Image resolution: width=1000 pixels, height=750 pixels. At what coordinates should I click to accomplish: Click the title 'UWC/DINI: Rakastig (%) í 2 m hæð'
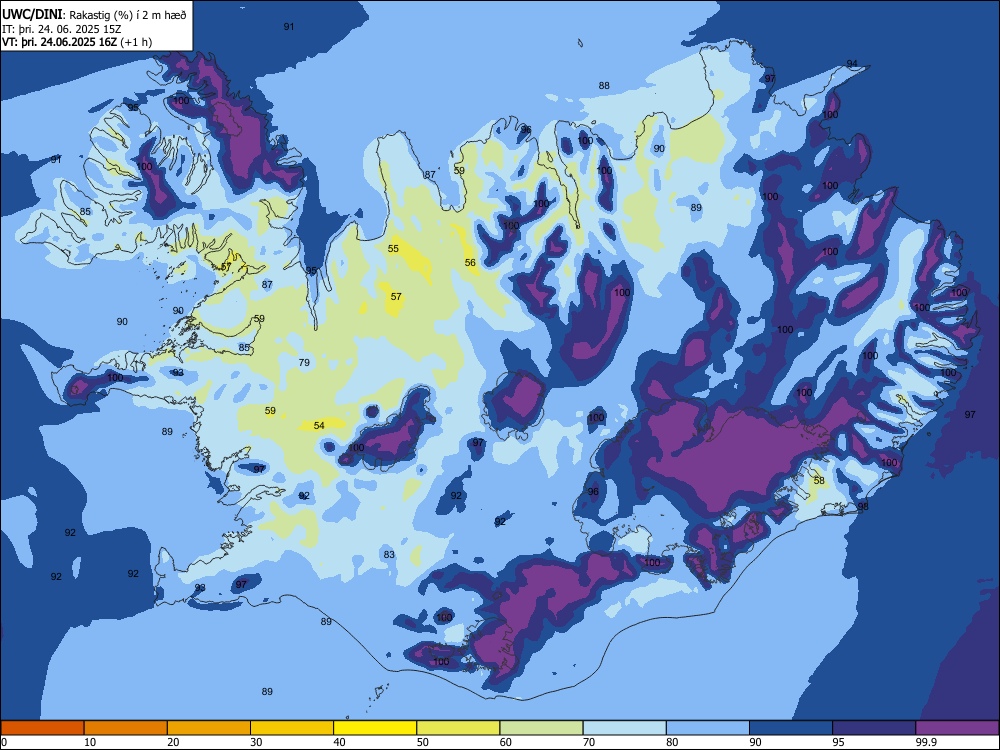coord(94,14)
